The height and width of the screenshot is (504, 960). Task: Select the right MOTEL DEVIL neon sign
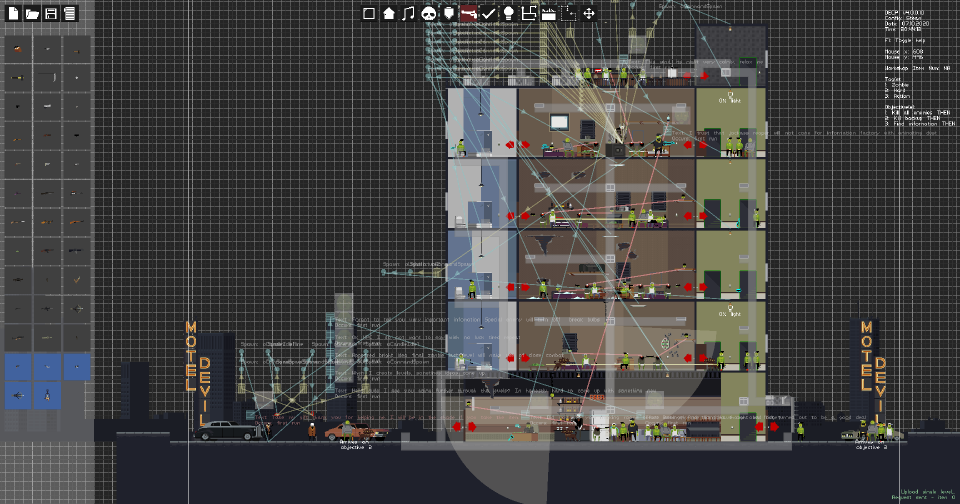tap(873, 372)
